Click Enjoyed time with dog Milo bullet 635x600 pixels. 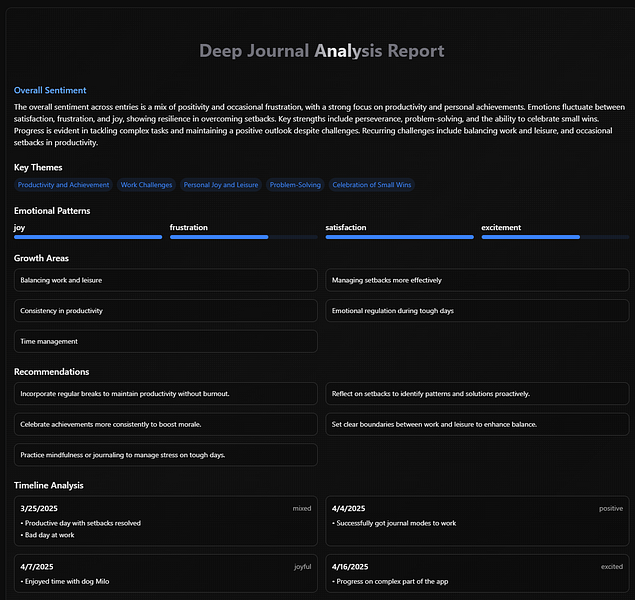pyautogui.click(x=65, y=581)
